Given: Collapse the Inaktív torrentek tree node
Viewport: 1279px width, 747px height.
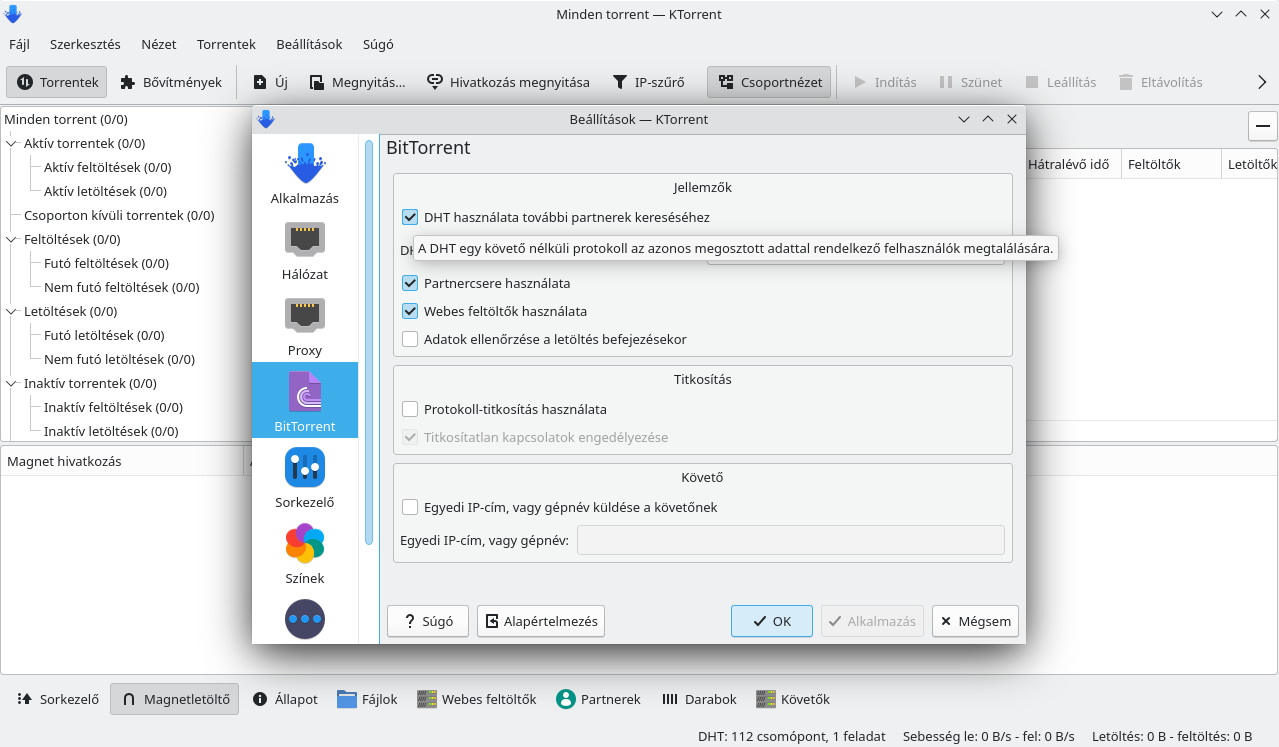Looking at the screenshot, I should click(x=12, y=383).
